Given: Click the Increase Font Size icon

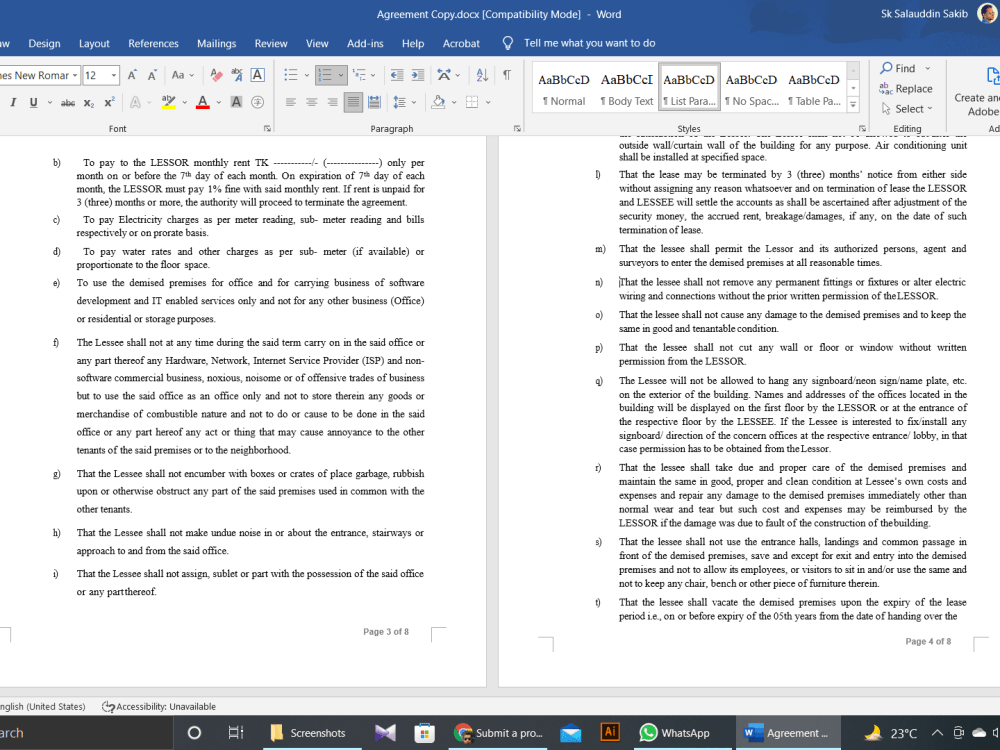Looking at the screenshot, I should pos(132,75).
